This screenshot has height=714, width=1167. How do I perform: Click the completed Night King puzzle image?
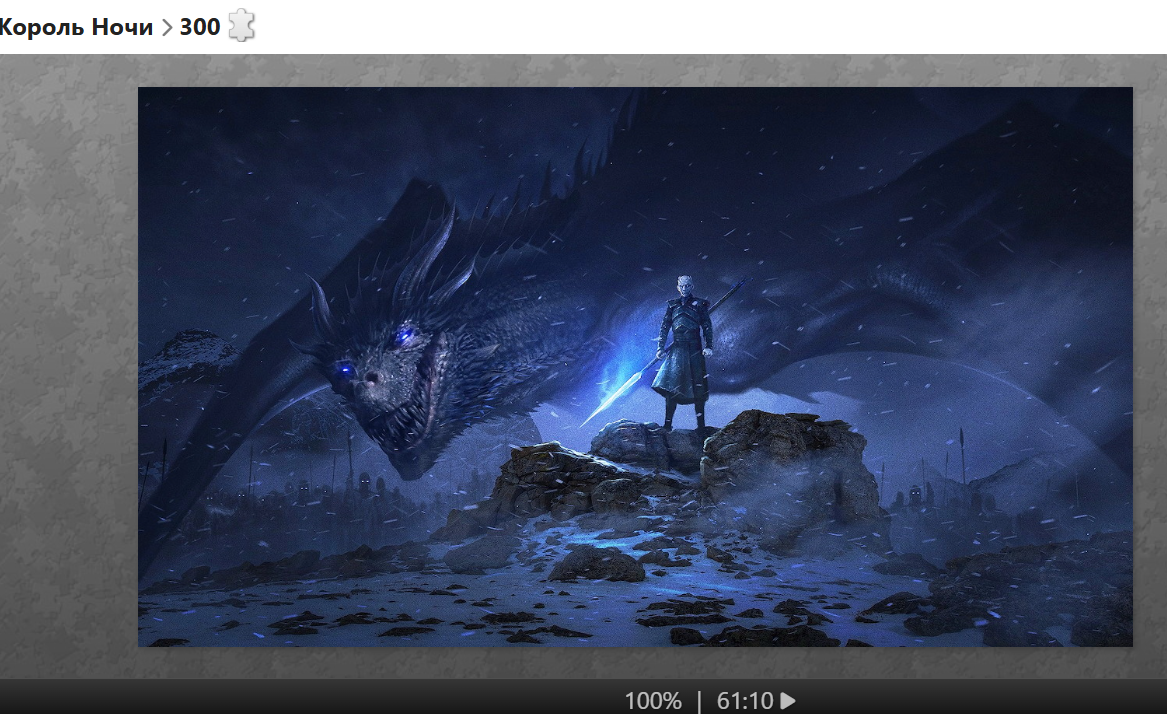635,366
